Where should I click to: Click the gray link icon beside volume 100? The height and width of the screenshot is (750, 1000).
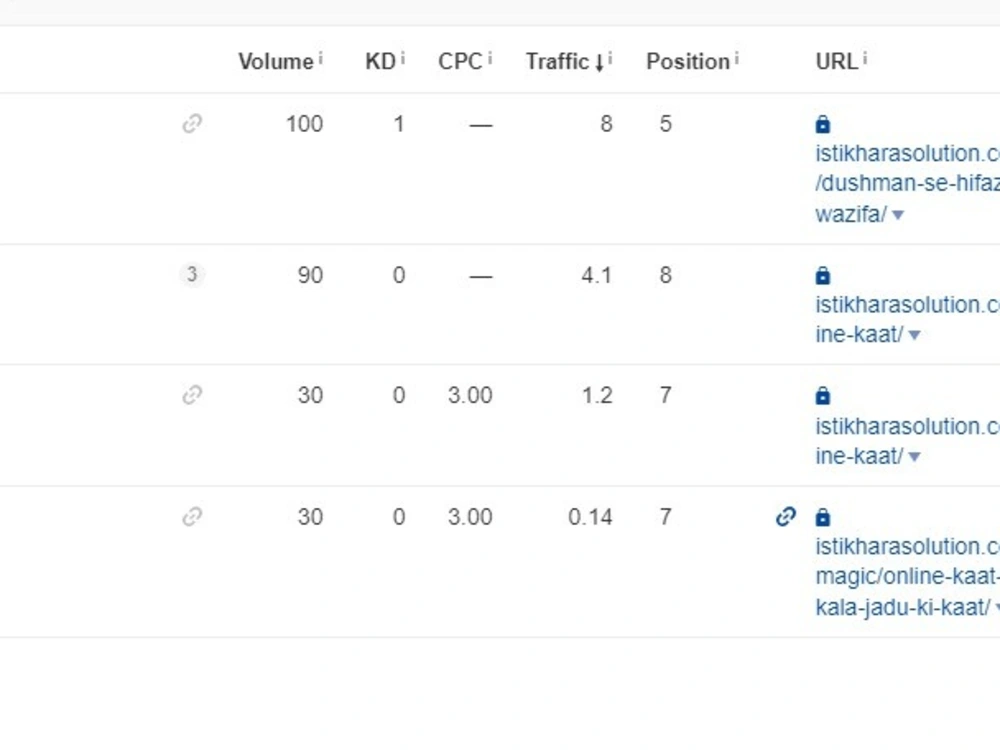point(192,123)
